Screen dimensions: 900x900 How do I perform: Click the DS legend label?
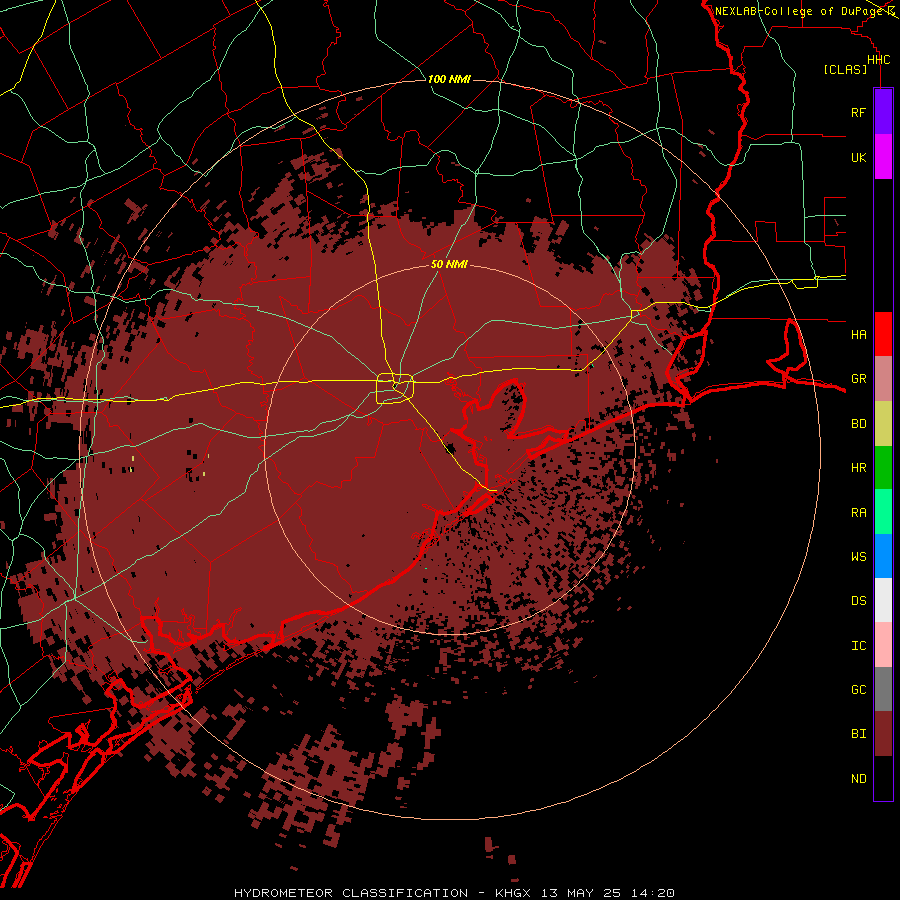pyautogui.click(x=858, y=600)
